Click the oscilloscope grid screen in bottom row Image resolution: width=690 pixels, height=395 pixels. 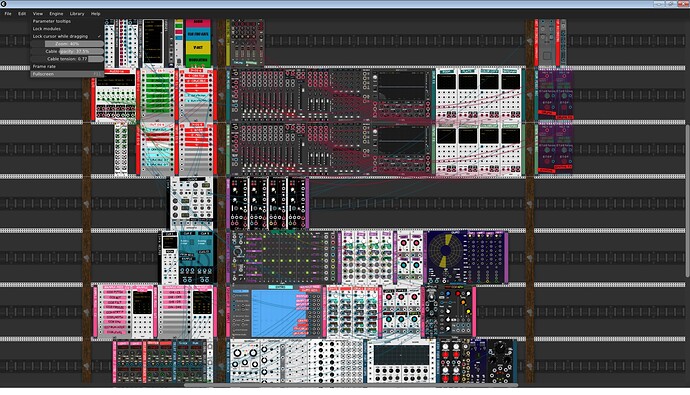coord(401,355)
